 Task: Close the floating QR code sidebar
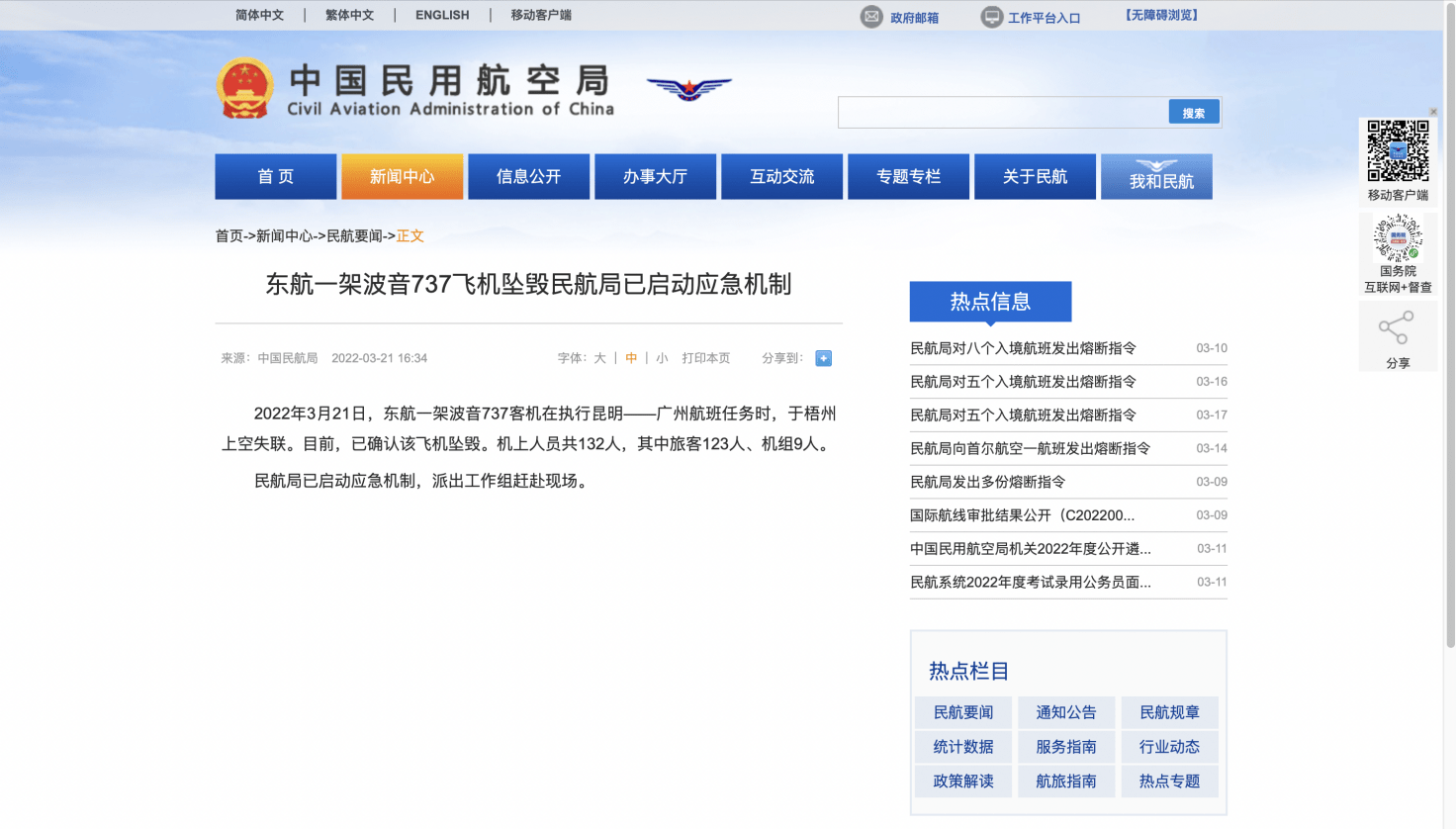(x=1433, y=112)
